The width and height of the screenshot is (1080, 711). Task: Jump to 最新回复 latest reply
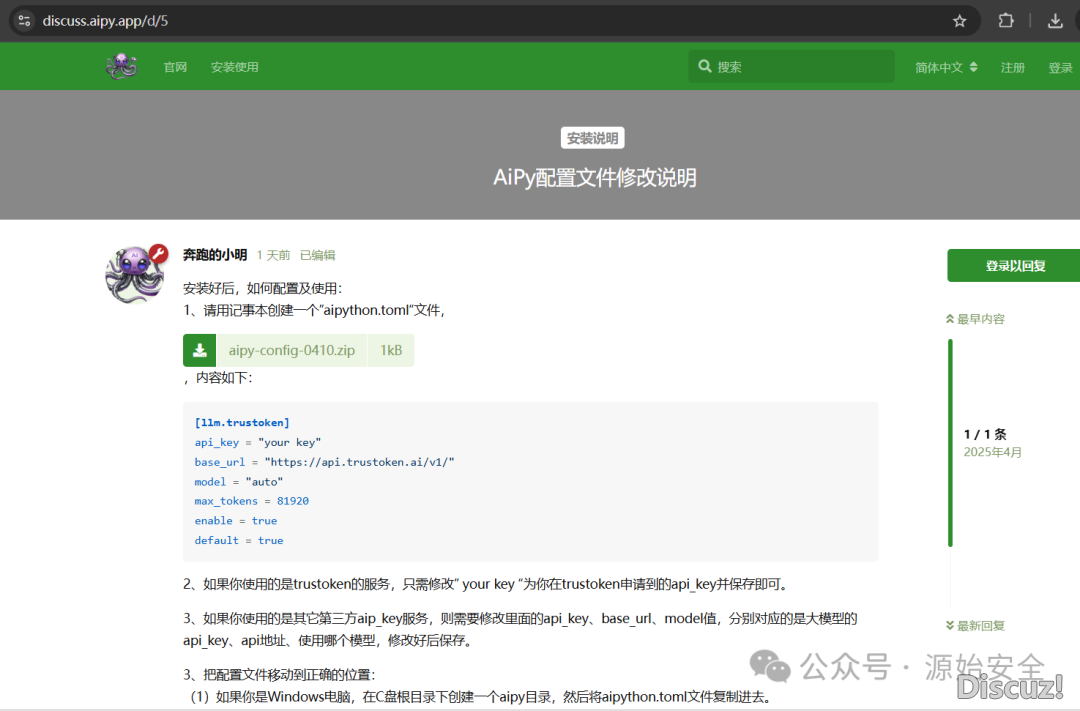[975, 626]
